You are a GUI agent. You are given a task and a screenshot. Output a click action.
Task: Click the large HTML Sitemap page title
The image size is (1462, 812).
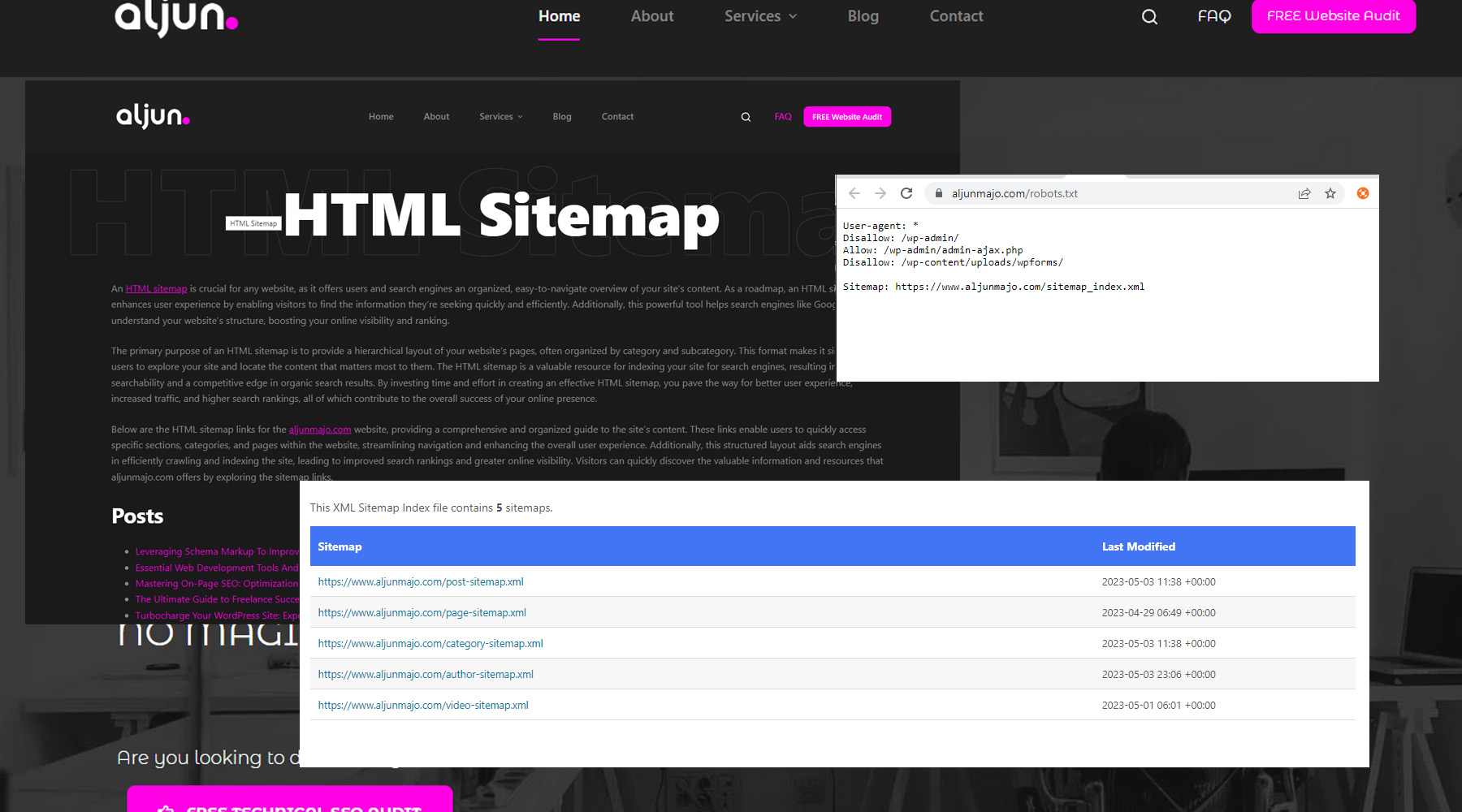[x=501, y=216]
